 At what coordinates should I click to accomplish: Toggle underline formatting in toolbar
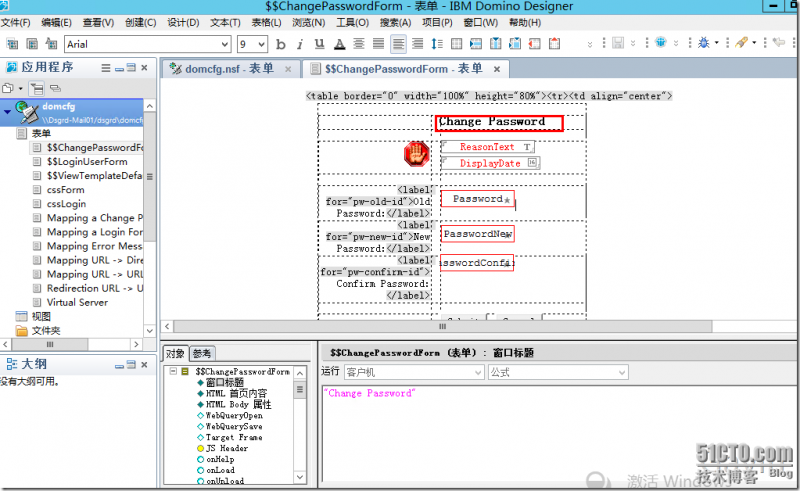click(x=319, y=44)
